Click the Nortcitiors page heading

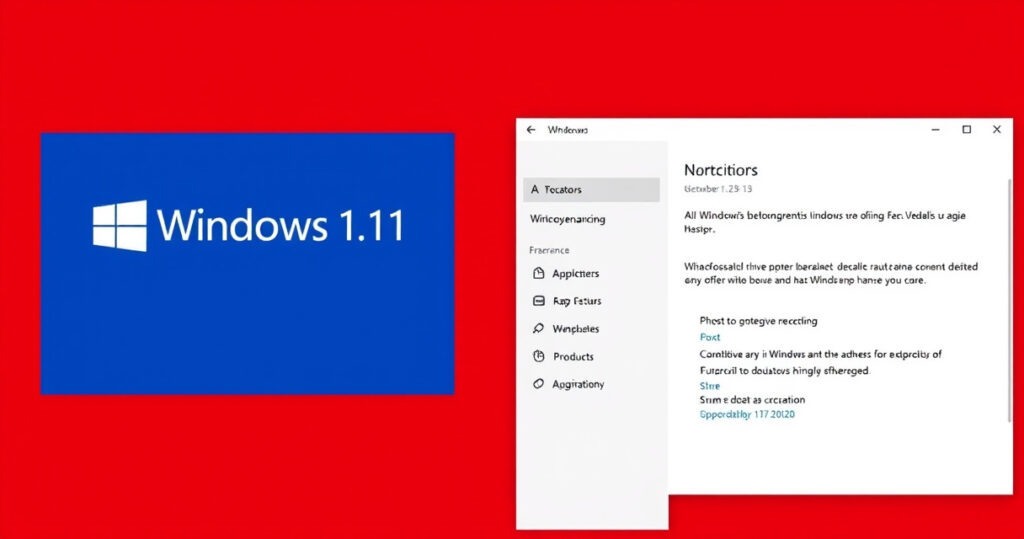[x=720, y=170]
